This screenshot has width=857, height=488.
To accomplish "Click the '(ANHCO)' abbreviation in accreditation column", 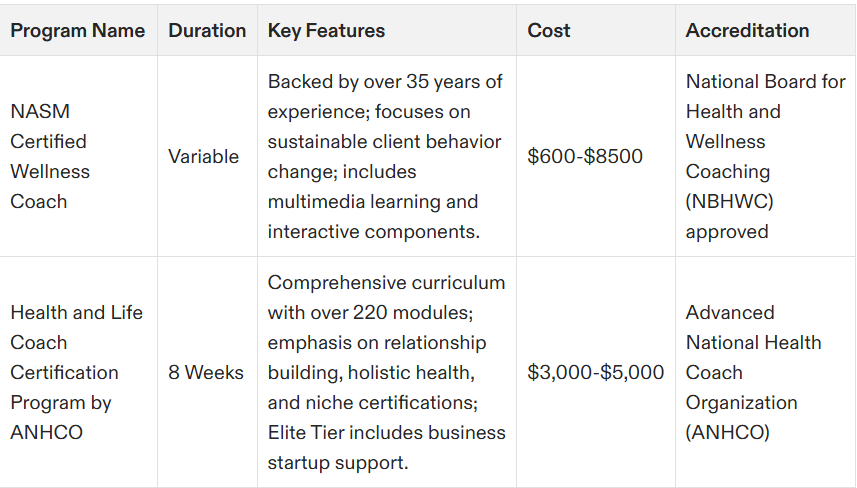I will tap(727, 433).
